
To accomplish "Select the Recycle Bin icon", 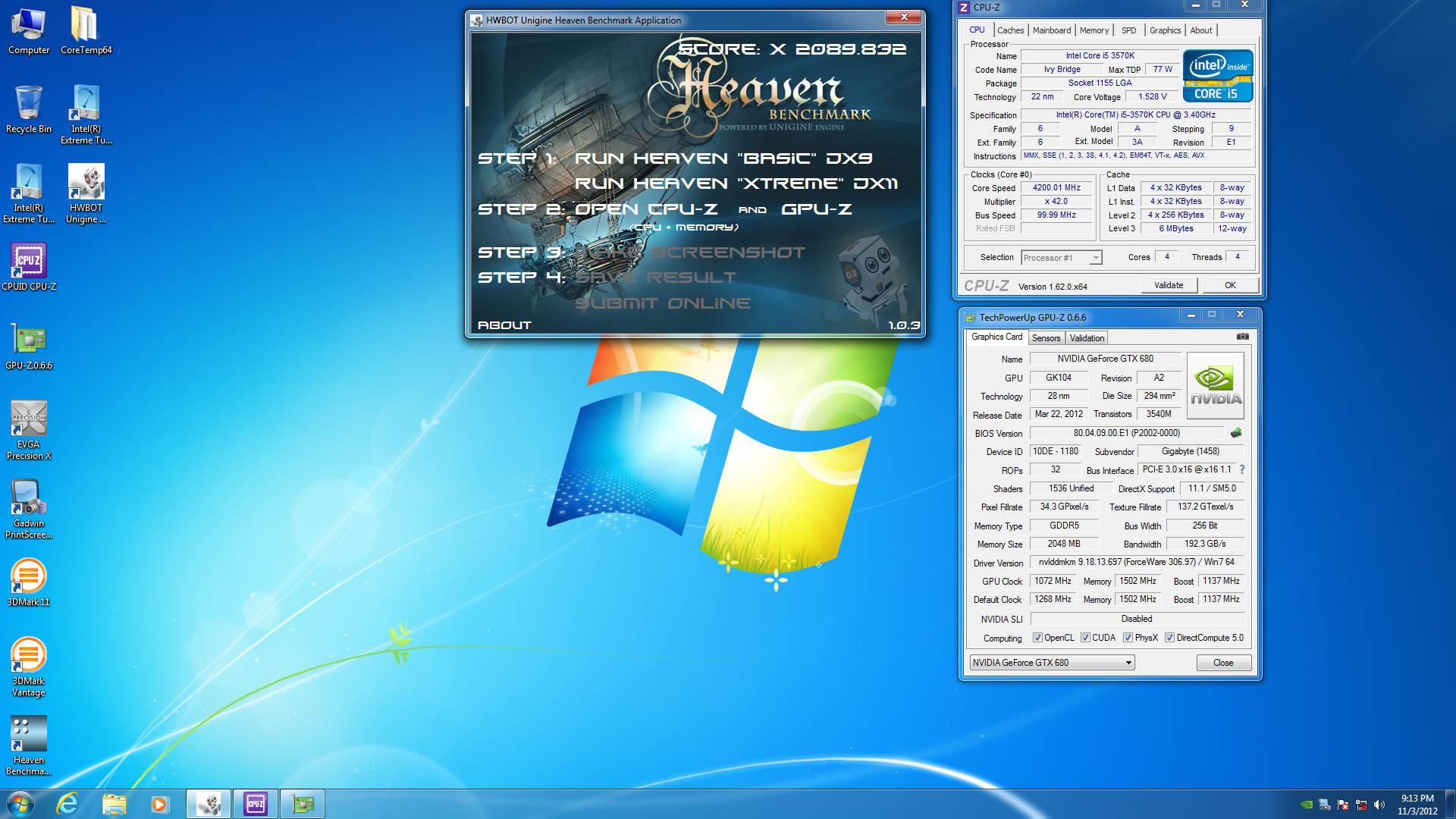I will tap(29, 110).
